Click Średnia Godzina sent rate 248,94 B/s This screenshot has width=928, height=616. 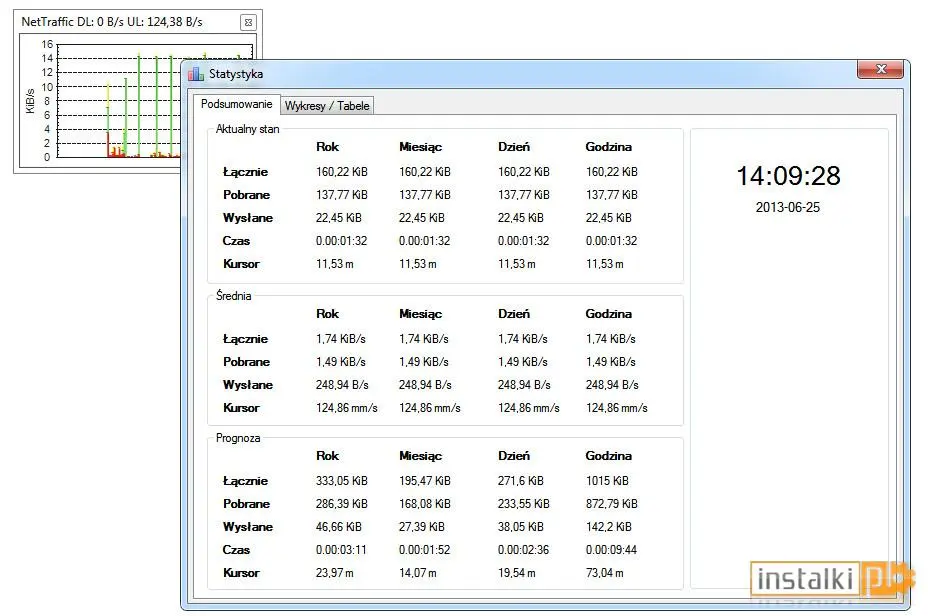coord(612,385)
